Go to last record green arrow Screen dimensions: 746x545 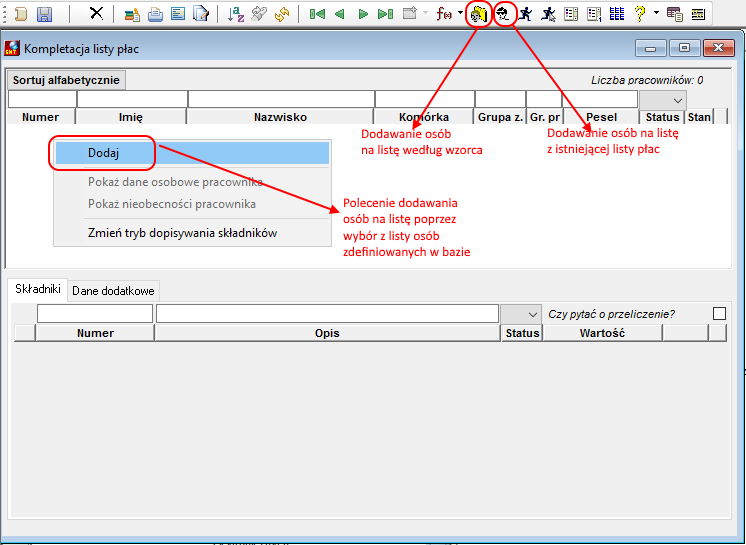385,14
